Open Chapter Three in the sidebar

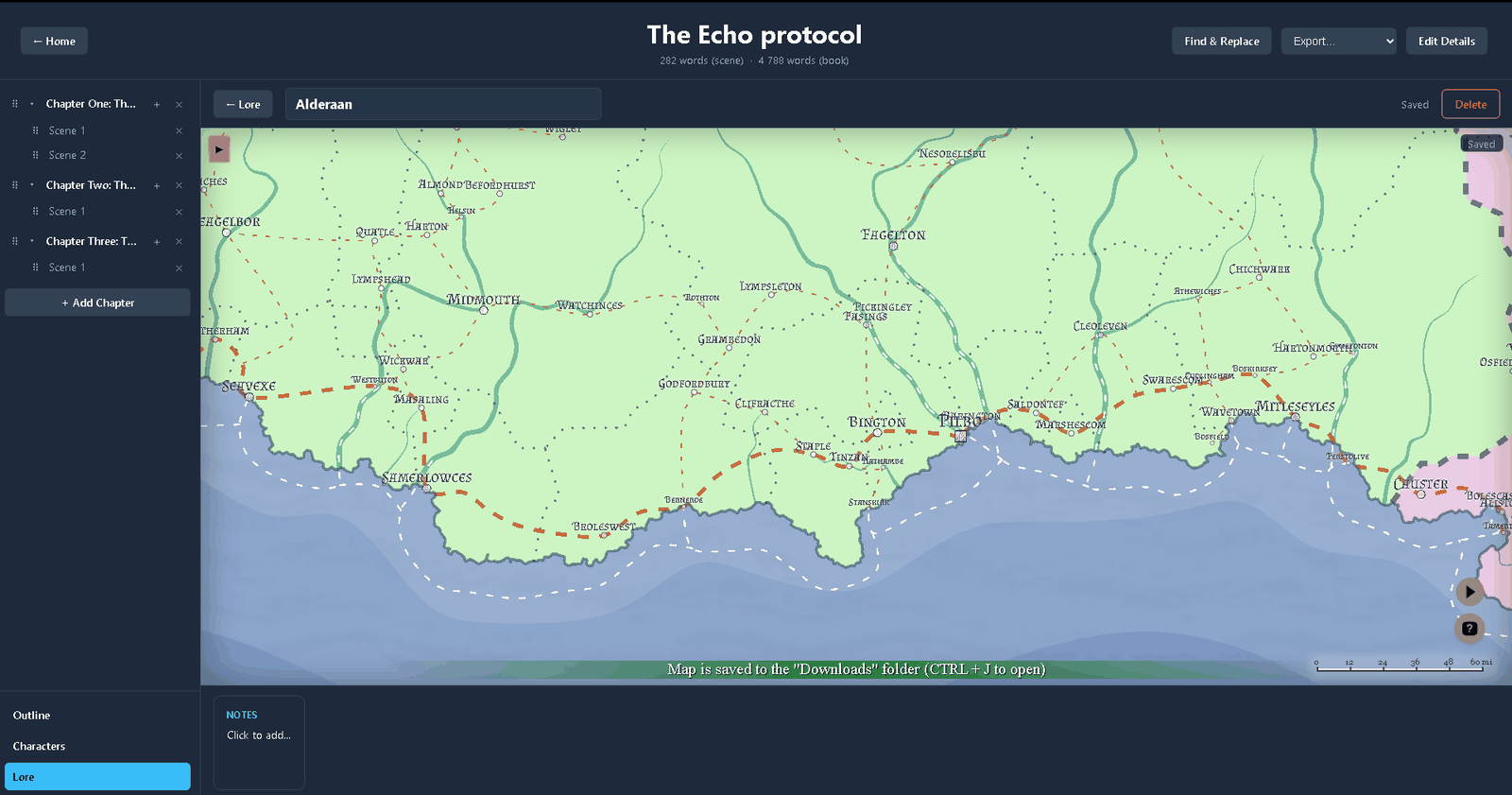tap(91, 241)
